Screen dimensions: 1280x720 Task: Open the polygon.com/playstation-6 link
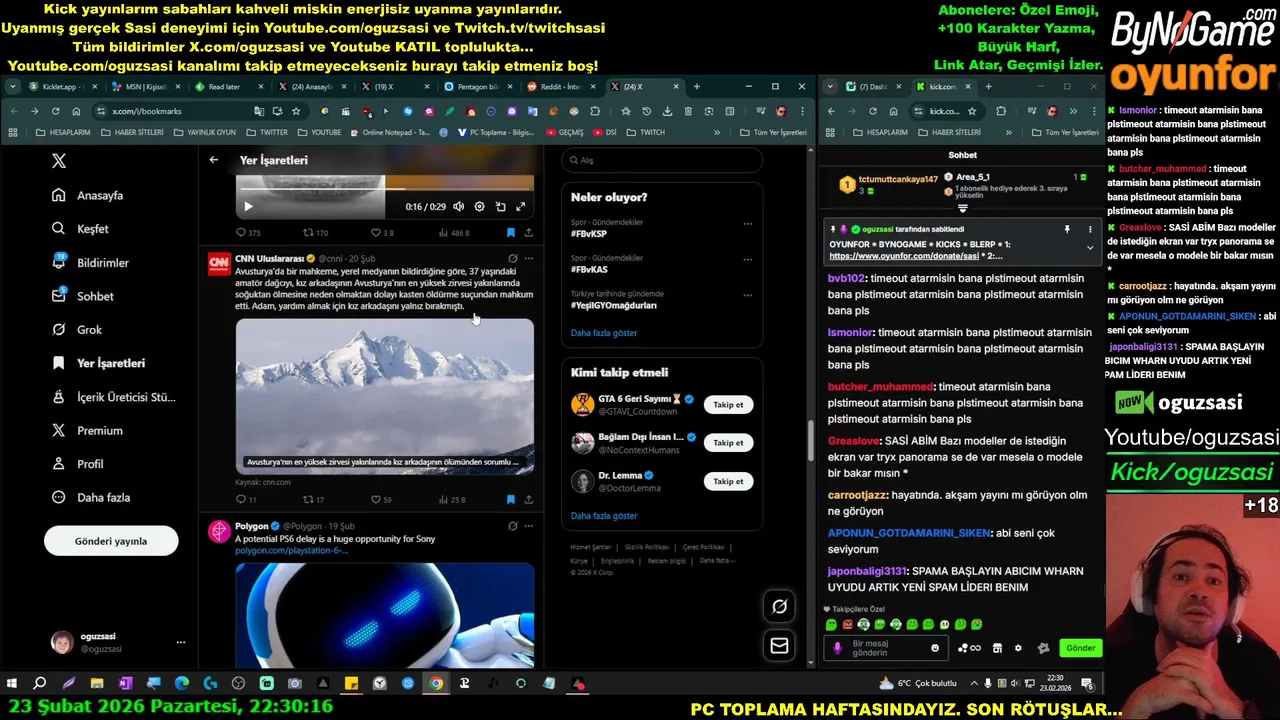click(291, 550)
